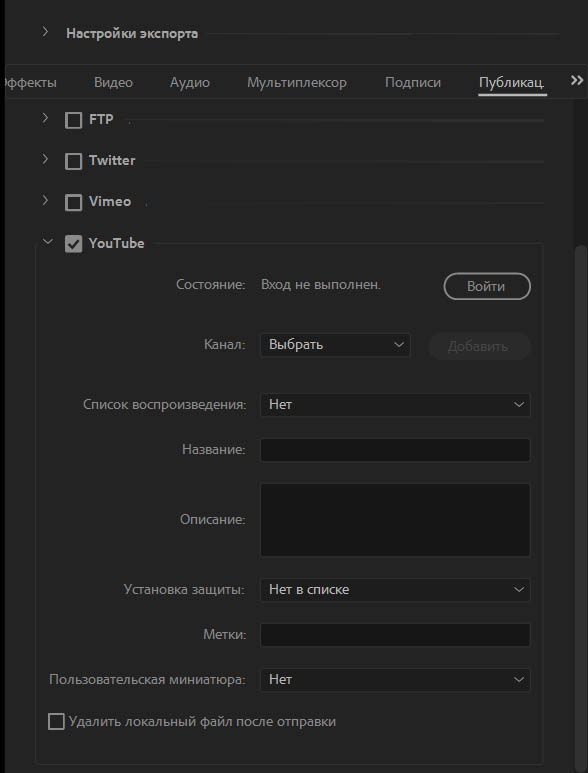The image size is (588, 773).
Task: Enable the Vimeo checkbox
Action: [x=73, y=202]
